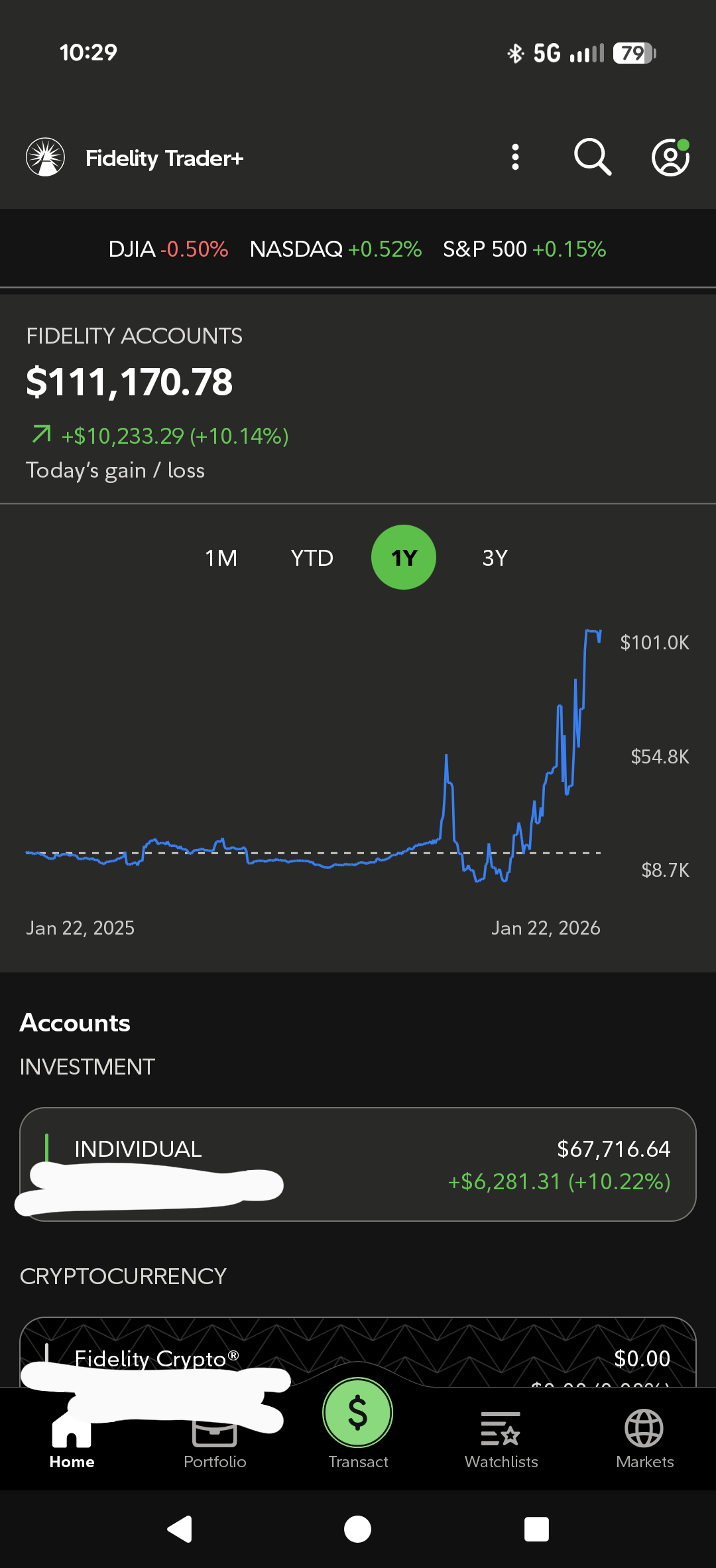This screenshot has width=716, height=1568.
Task: Select the YTD chart range
Action: [x=312, y=558]
